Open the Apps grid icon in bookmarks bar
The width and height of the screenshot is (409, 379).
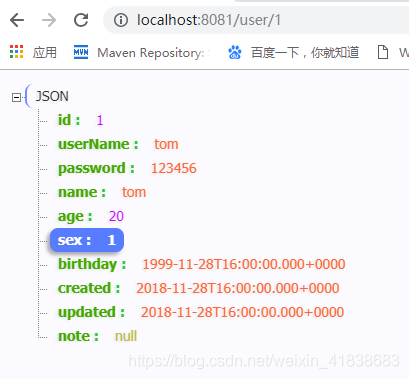pos(16,52)
